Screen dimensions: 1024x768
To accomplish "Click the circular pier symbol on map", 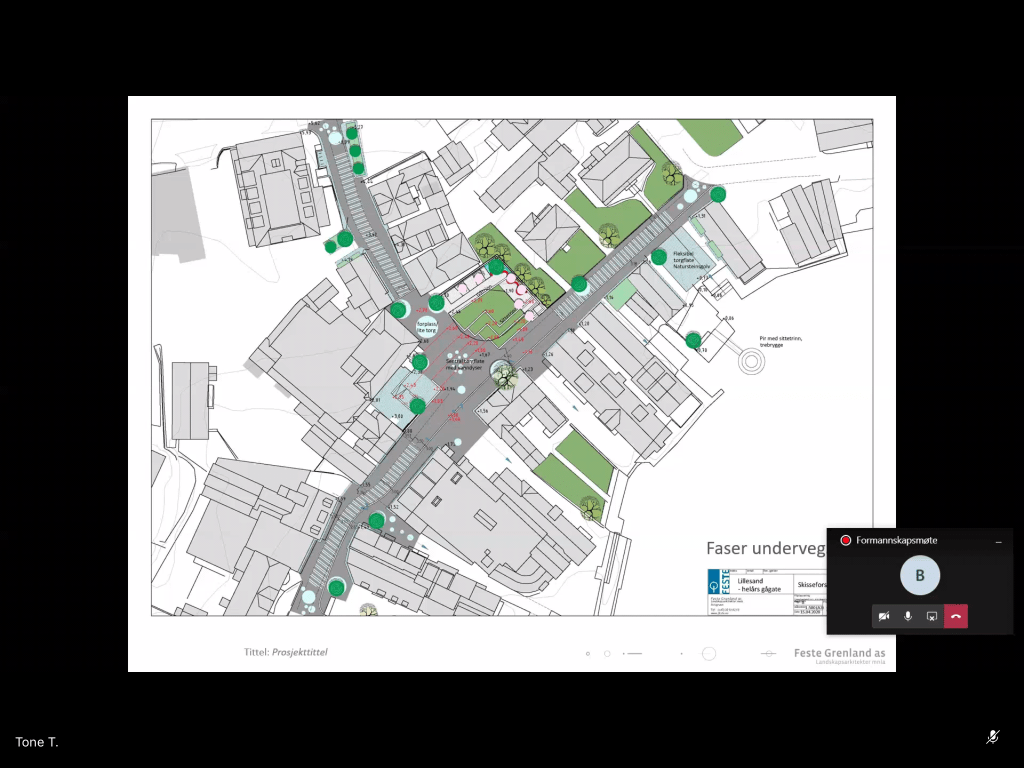I will (x=751, y=360).
